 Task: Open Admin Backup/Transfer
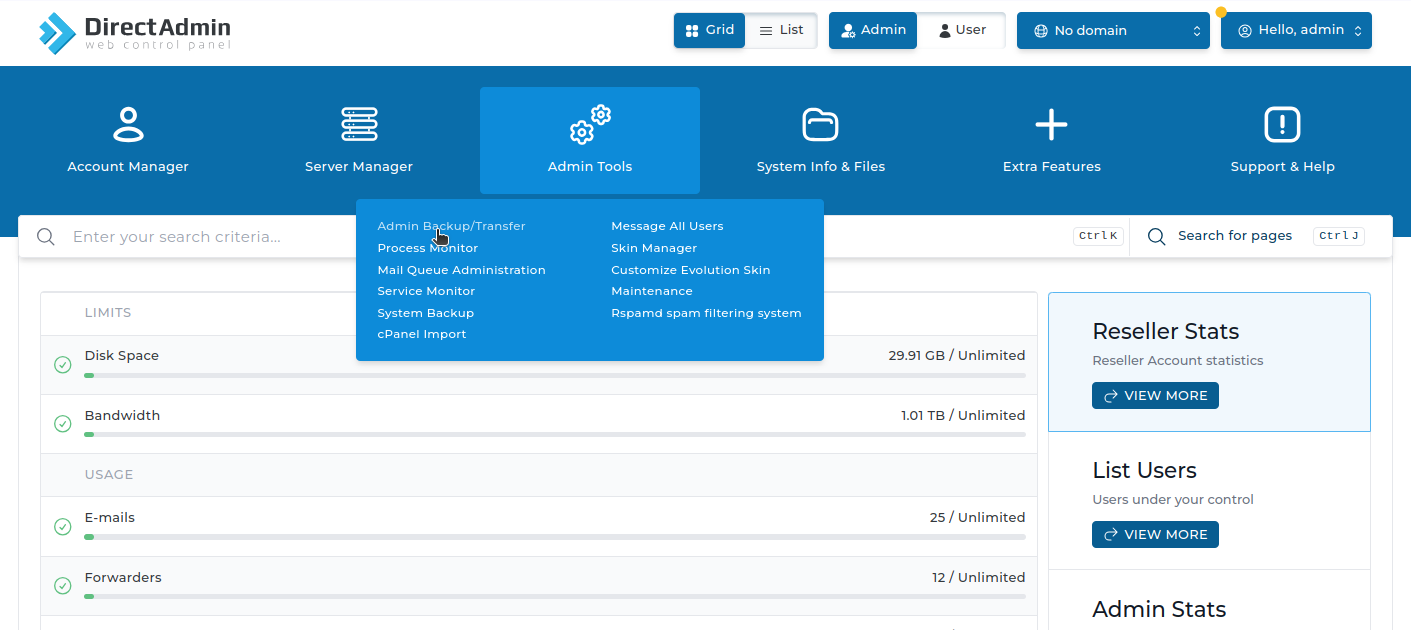pos(451,226)
